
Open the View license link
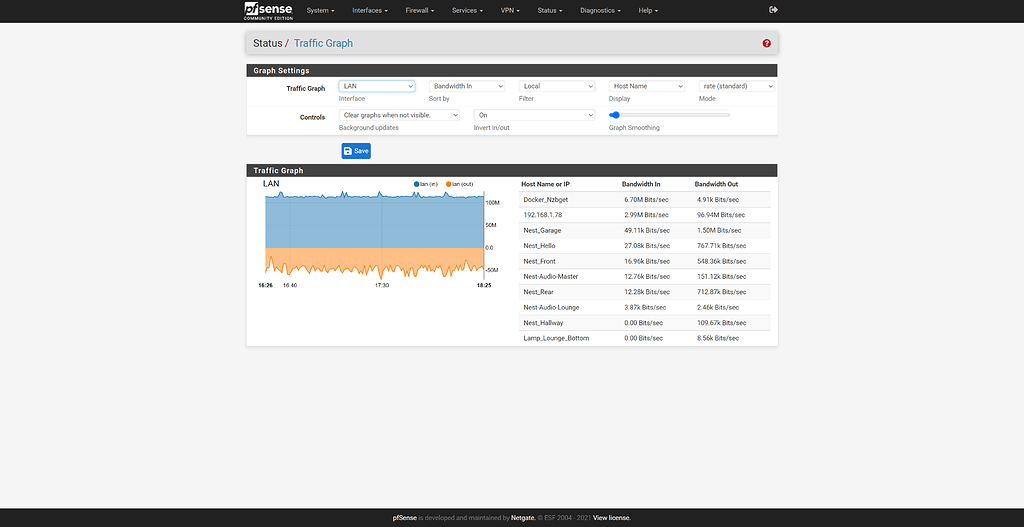point(612,518)
